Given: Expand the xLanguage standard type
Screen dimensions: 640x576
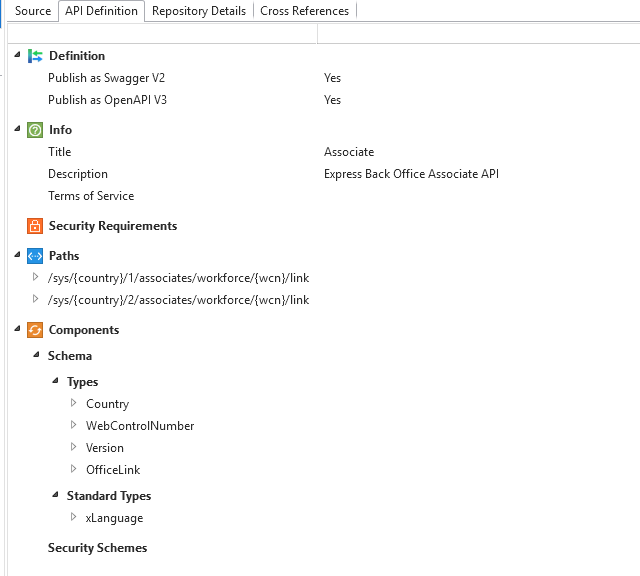Looking at the screenshot, I should point(74,517).
